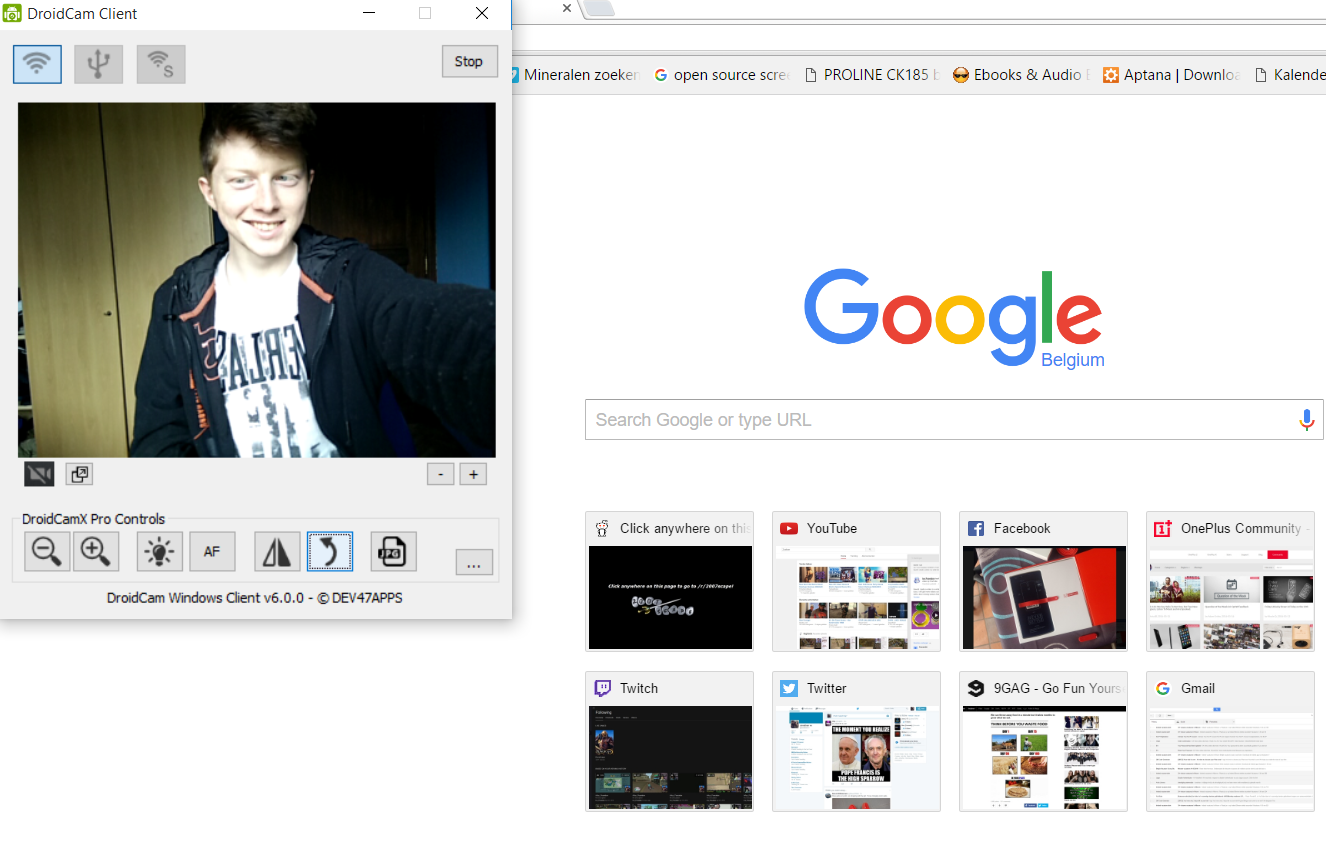Image resolution: width=1326 pixels, height=864 pixels.
Task: Open YouTube most-visited tile
Action: (857, 581)
